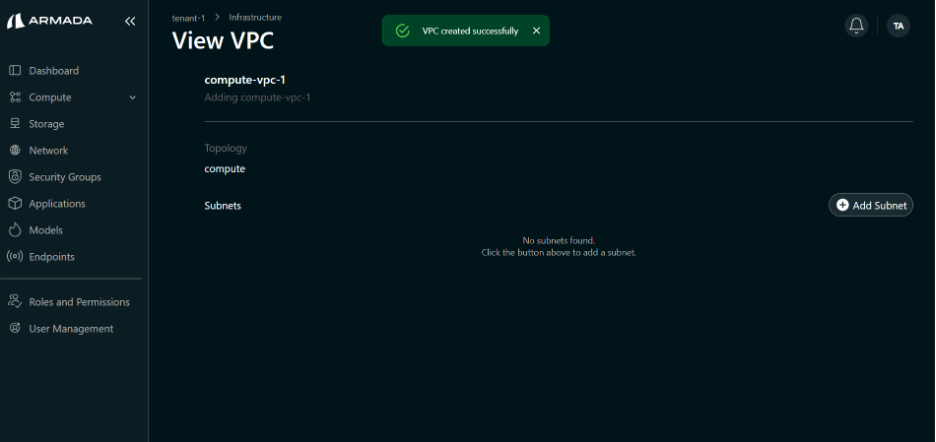Viewport: 936px width, 442px height.
Task: Click the Add Subnet button
Action: click(x=870, y=205)
